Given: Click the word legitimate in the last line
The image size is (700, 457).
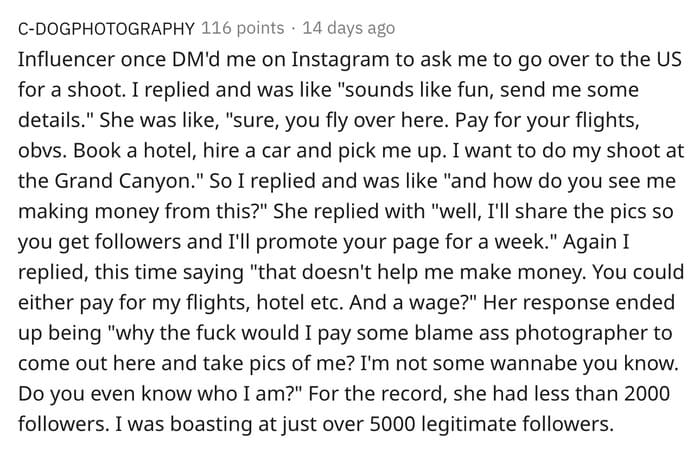Looking at the screenshot, I should (469, 424).
